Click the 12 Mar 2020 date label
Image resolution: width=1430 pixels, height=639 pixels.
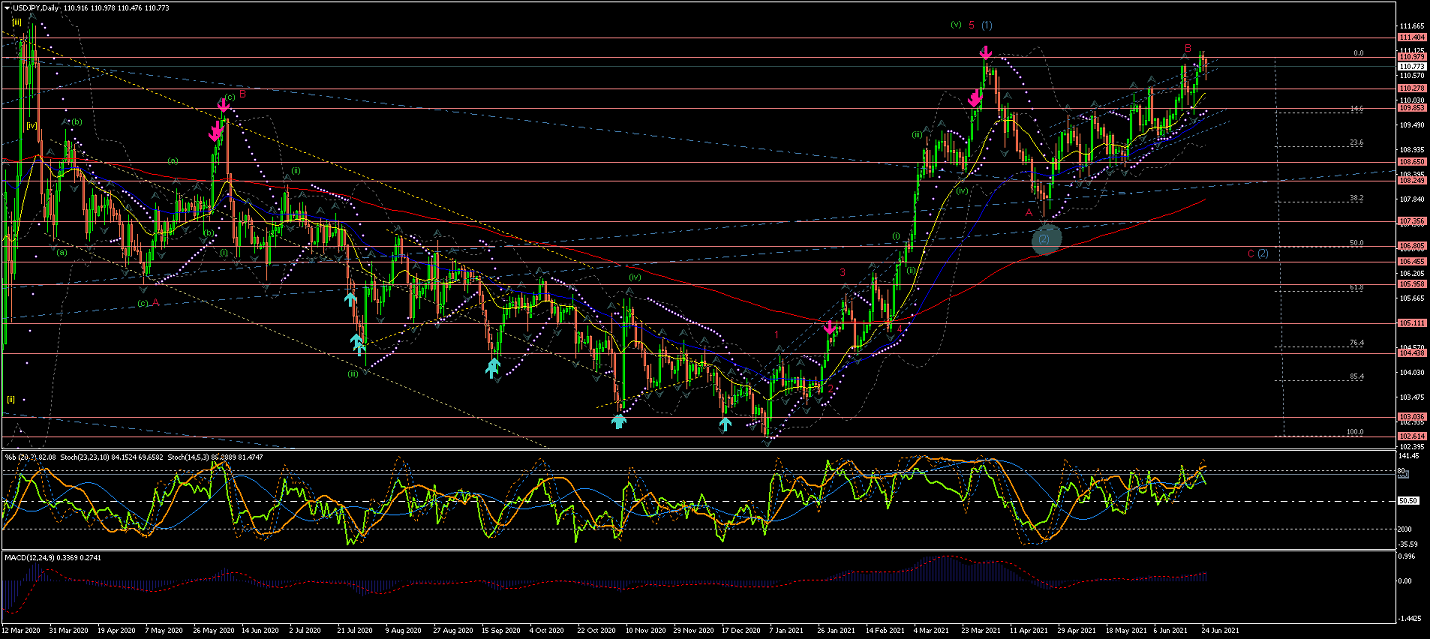tap(21, 631)
